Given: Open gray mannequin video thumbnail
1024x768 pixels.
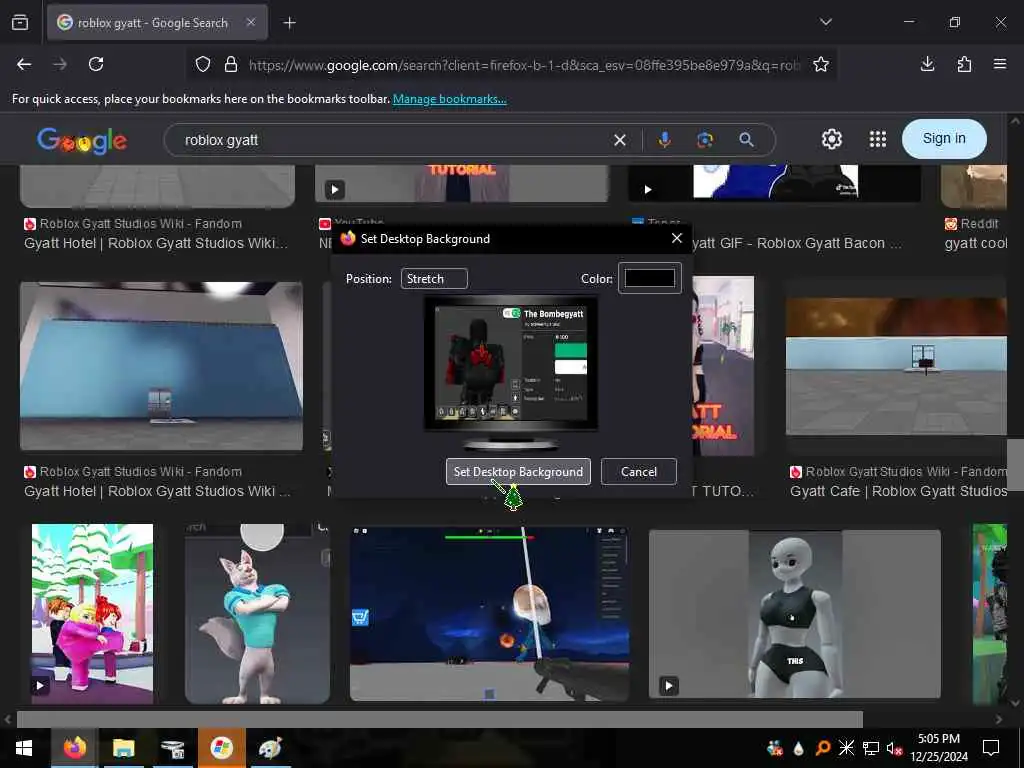Looking at the screenshot, I should (x=795, y=615).
